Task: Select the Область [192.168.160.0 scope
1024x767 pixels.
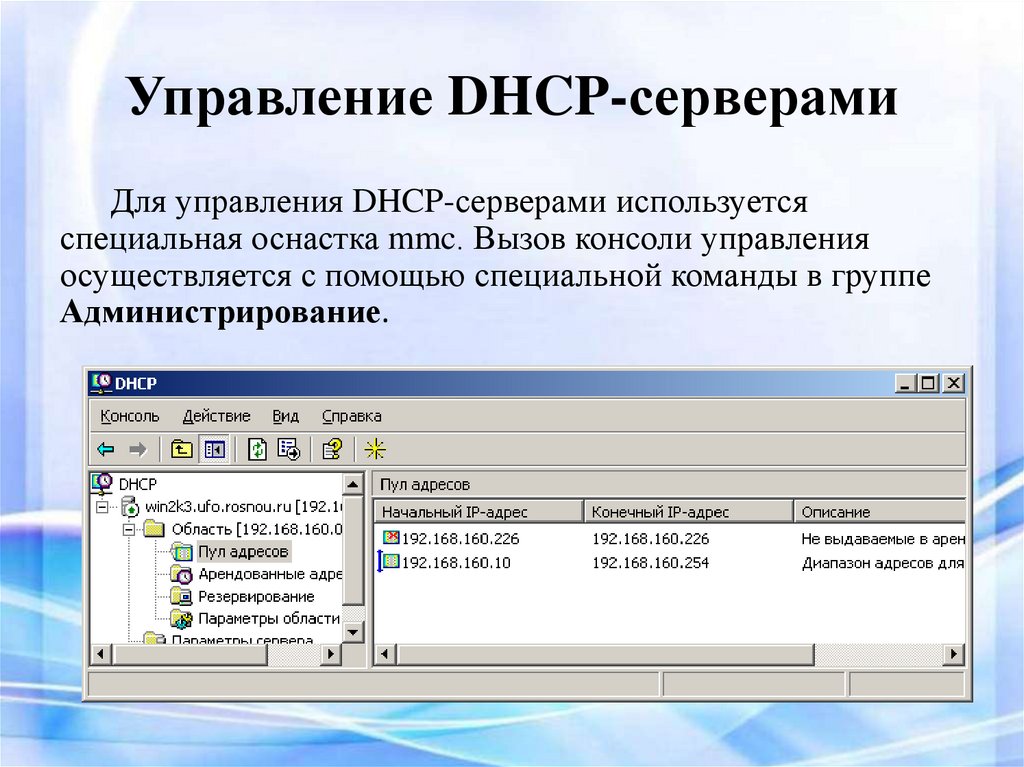Action: [256, 529]
